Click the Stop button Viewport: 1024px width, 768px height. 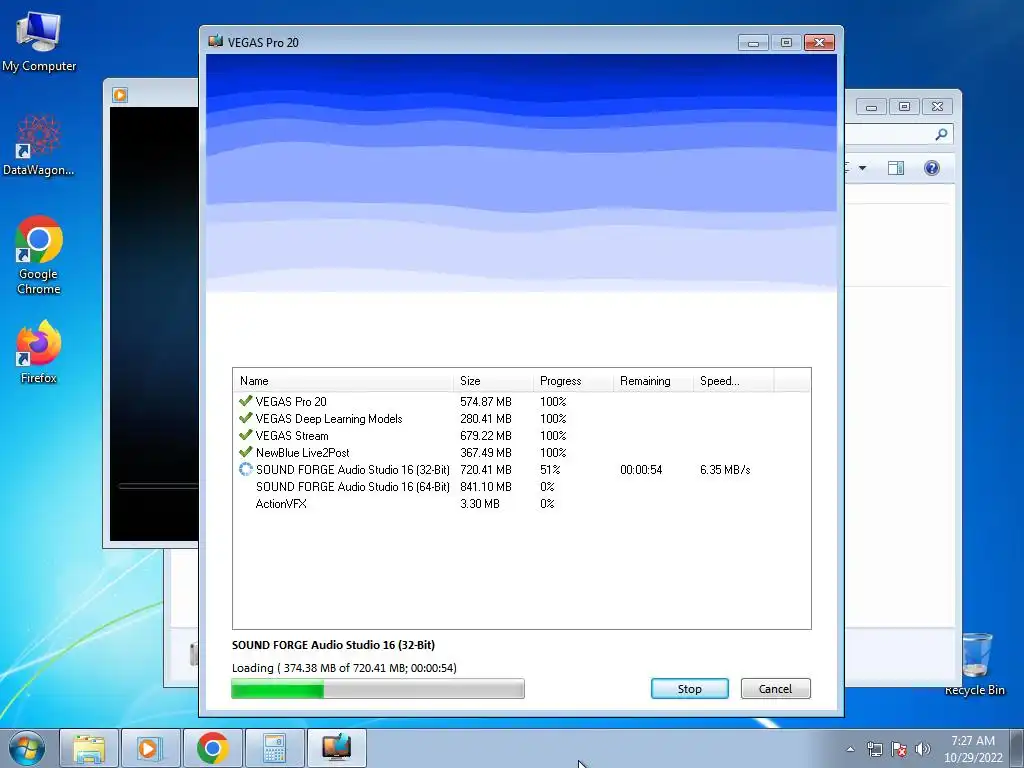[690, 688]
